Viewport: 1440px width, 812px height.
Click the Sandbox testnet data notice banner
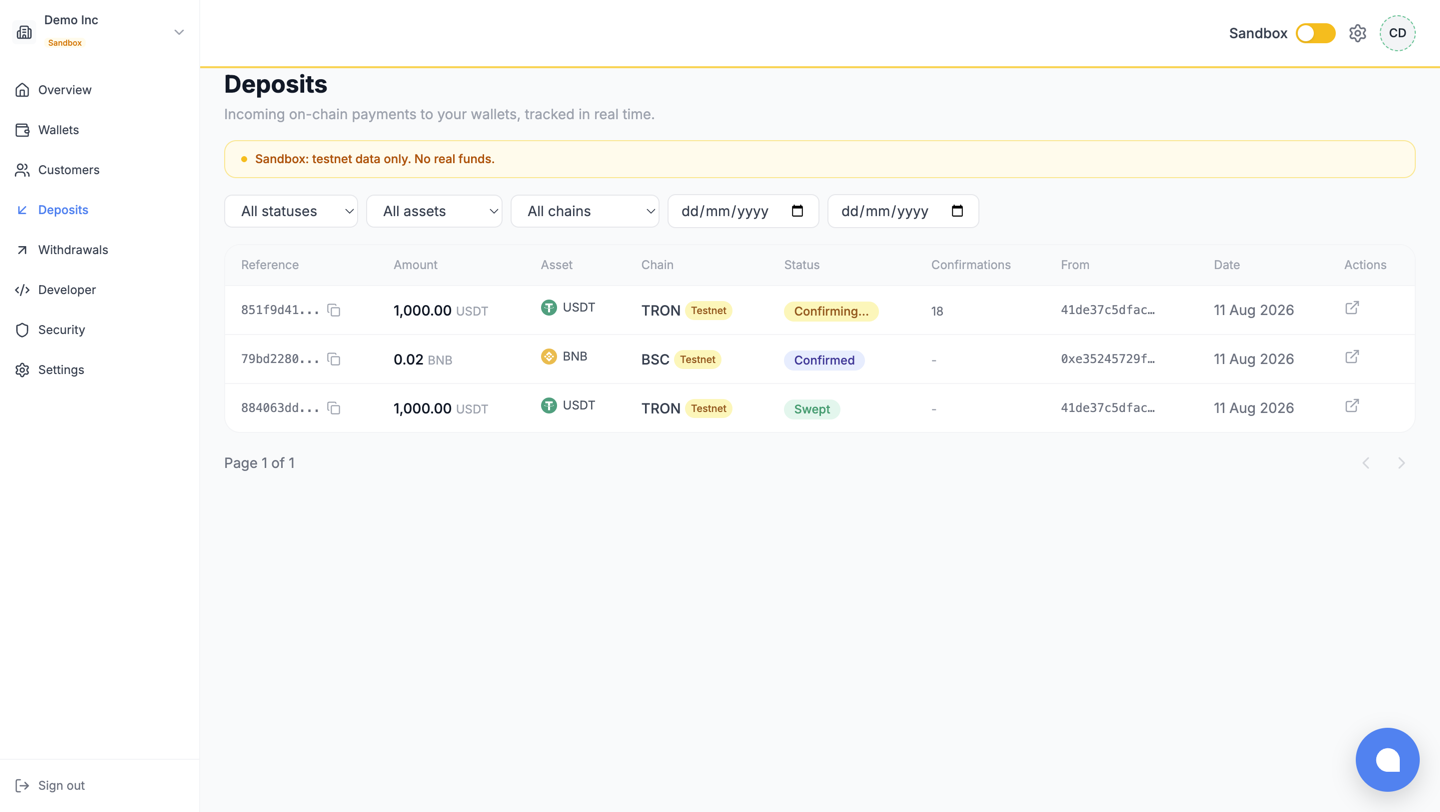tap(819, 159)
